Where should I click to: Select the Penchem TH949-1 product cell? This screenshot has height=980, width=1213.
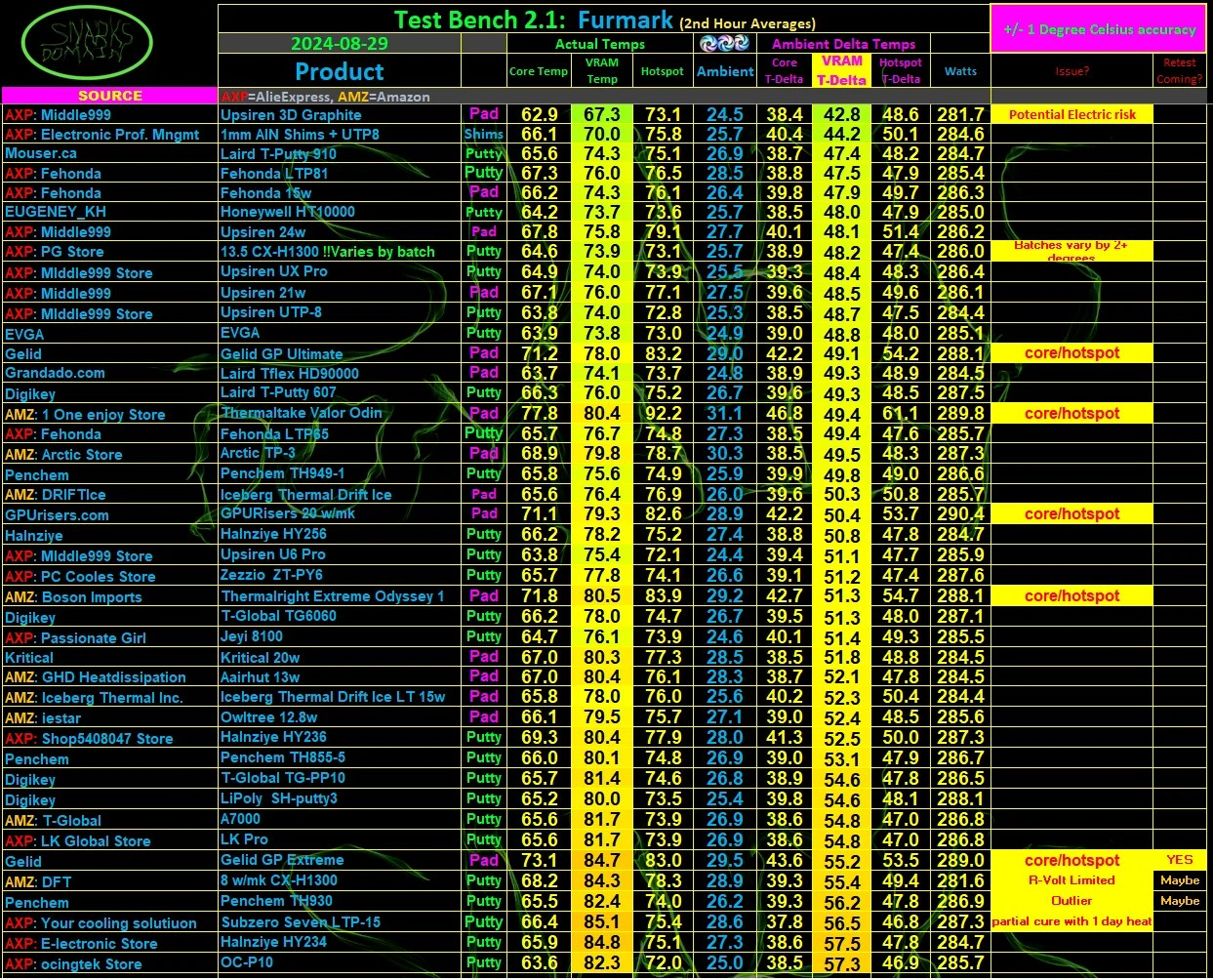pyautogui.click(x=340, y=473)
